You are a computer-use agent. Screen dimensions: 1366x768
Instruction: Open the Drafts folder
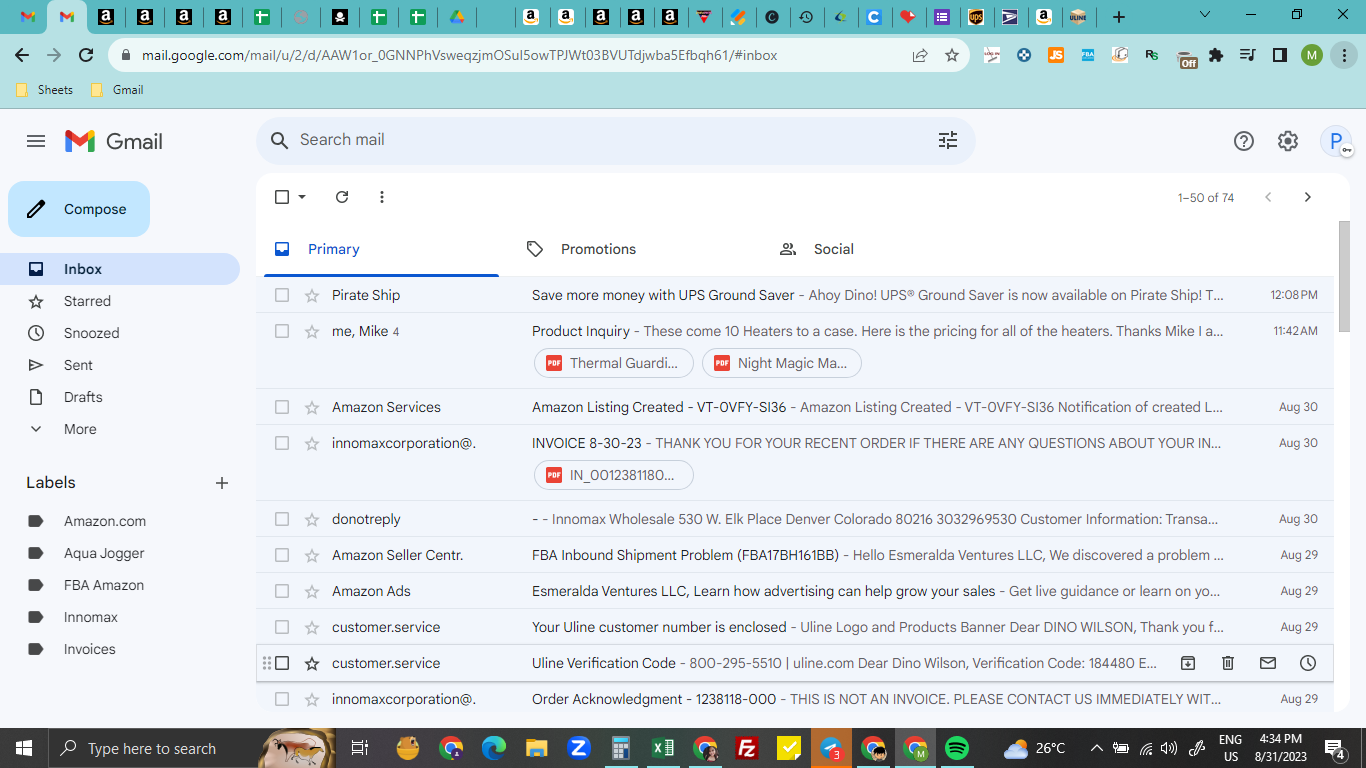(x=120, y=397)
